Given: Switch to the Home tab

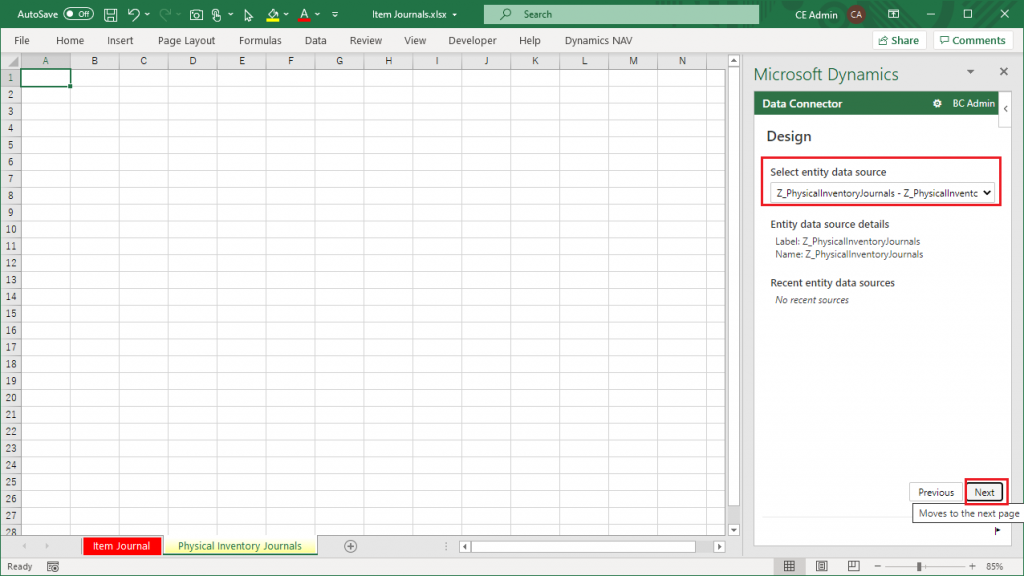Looking at the screenshot, I should tap(70, 40).
